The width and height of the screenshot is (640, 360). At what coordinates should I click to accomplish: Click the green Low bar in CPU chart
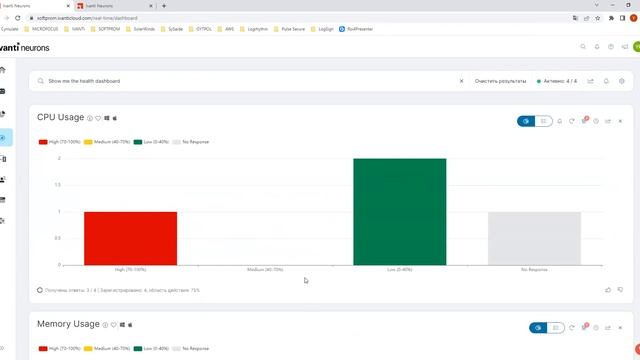[400, 212]
